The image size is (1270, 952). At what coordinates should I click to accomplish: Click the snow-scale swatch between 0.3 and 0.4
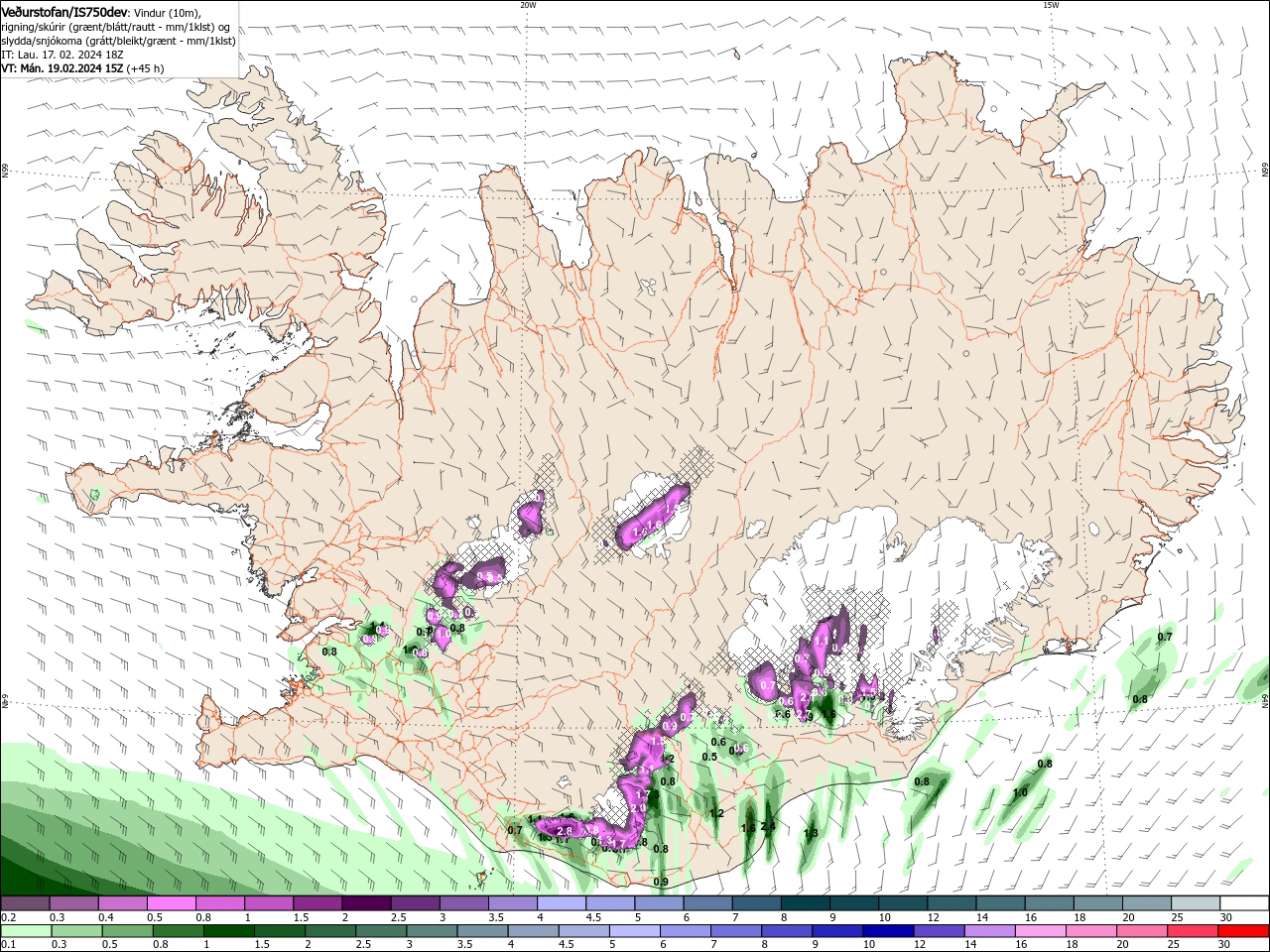[74, 903]
